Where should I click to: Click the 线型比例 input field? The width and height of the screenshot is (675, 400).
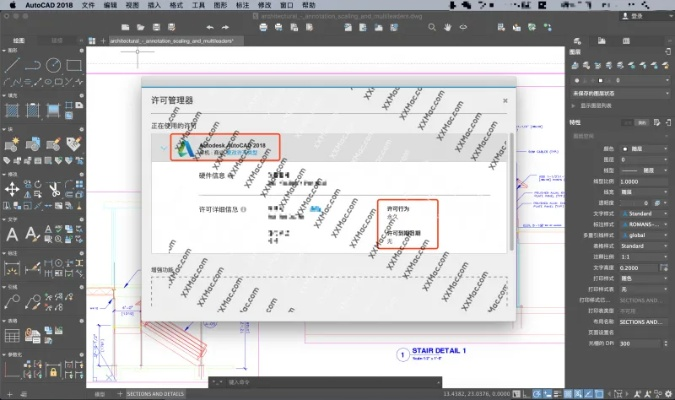click(x=638, y=180)
